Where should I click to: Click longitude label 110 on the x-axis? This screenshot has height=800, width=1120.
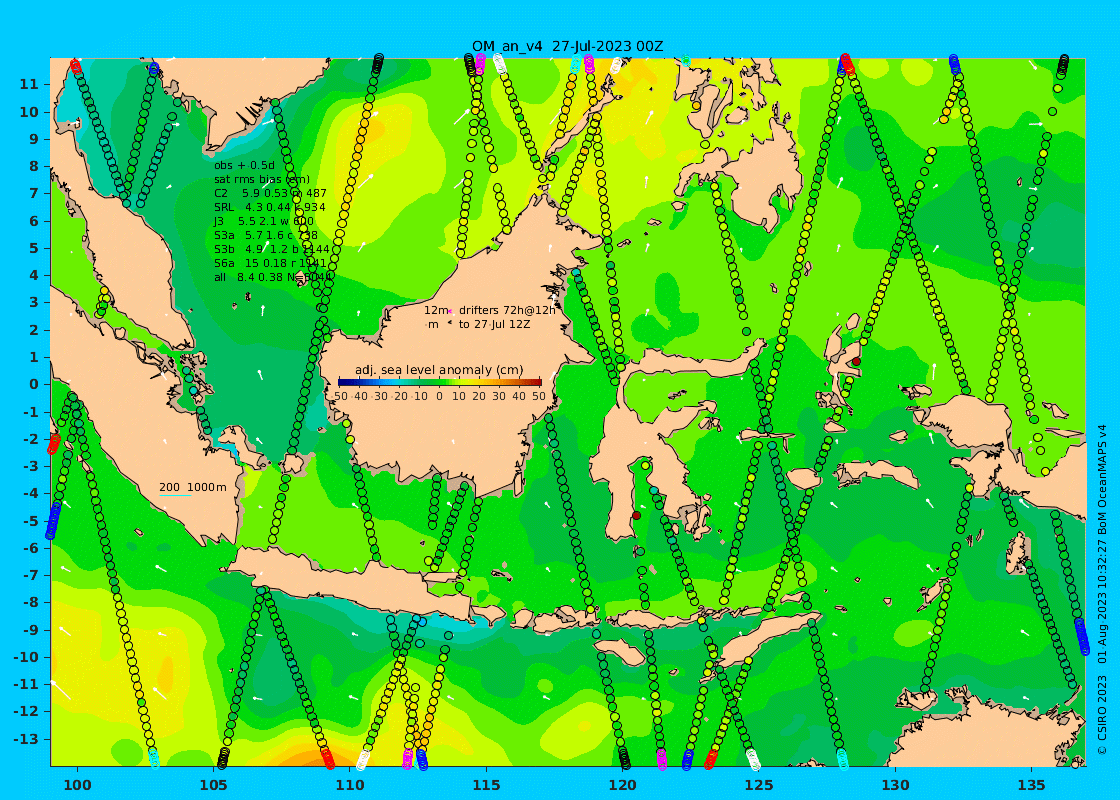350,785
